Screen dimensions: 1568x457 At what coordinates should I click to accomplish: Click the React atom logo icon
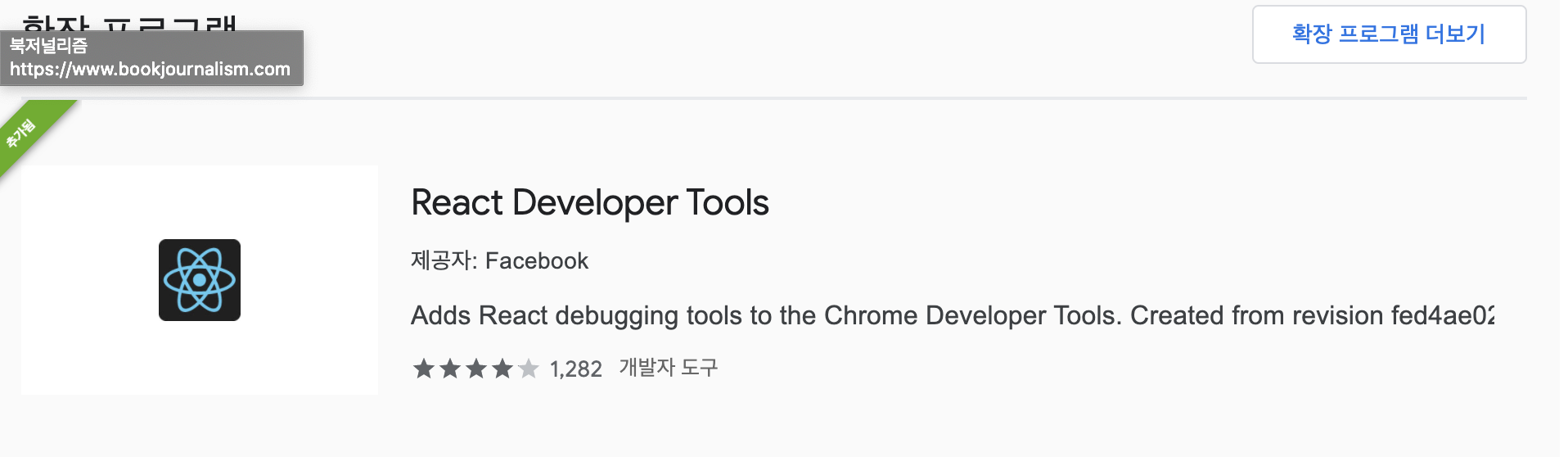coord(200,280)
